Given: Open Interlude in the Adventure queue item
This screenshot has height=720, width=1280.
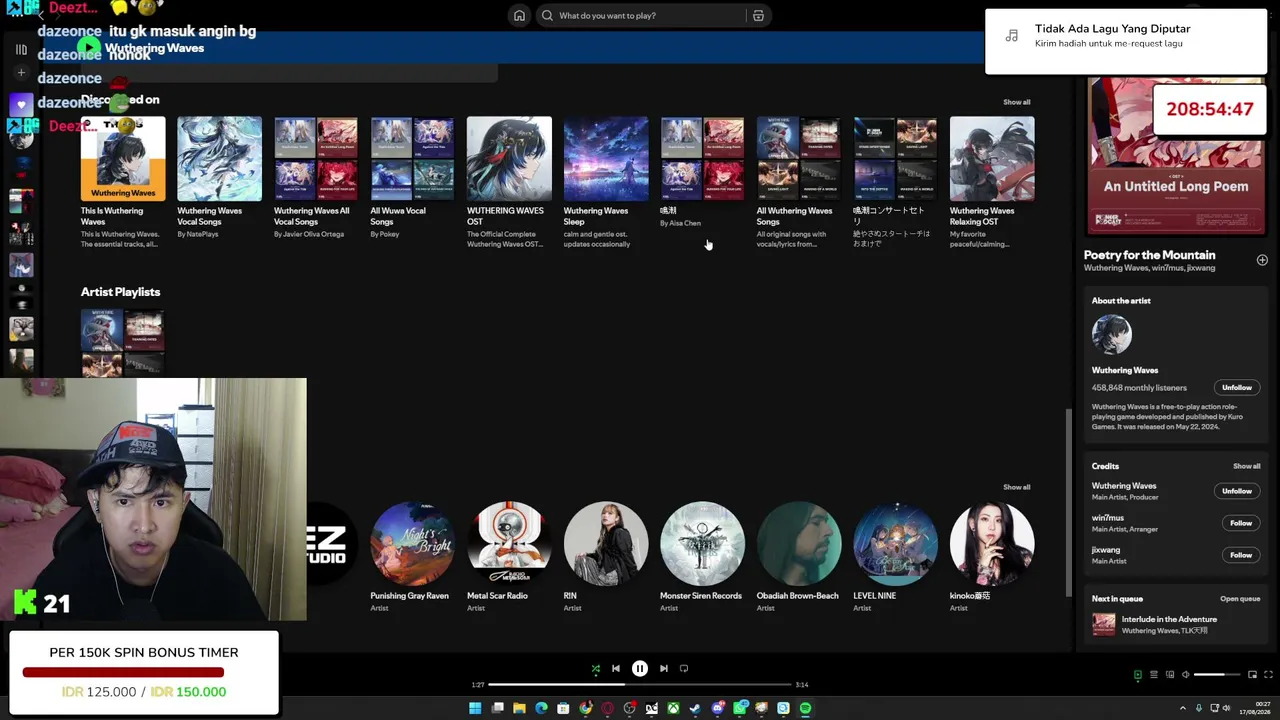Looking at the screenshot, I should coord(1176,625).
